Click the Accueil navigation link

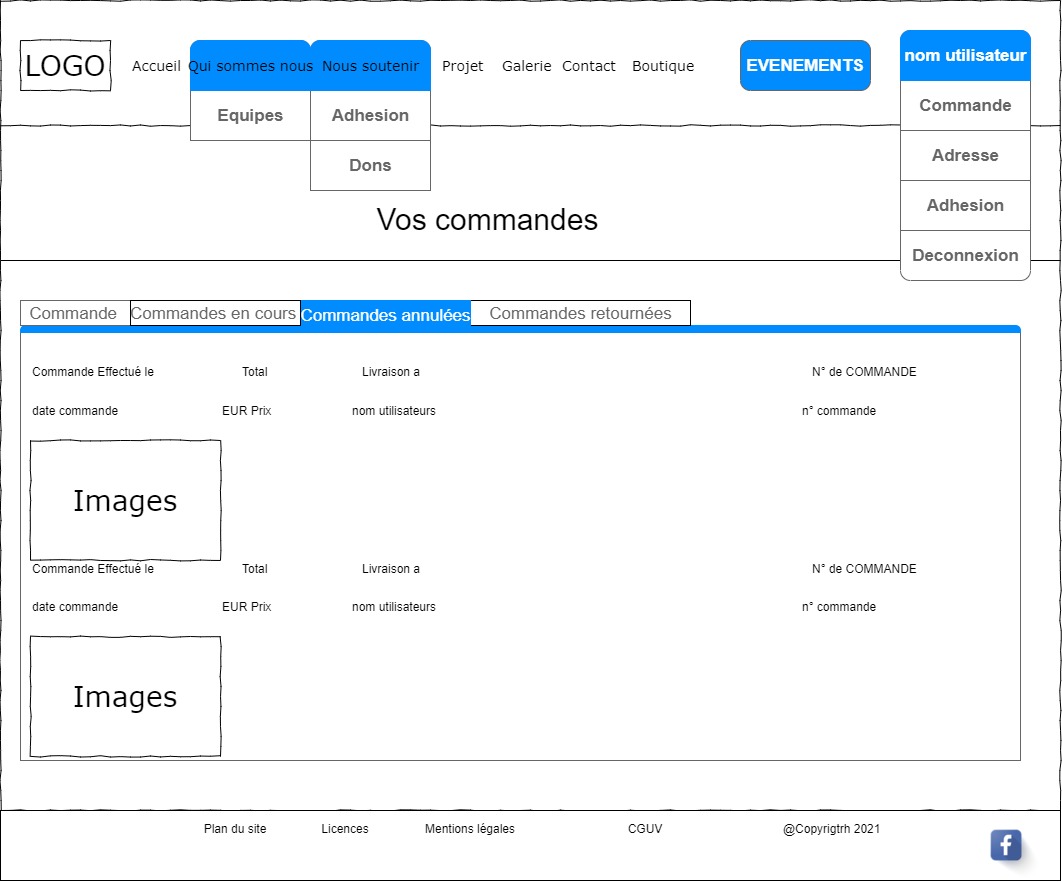pyautogui.click(x=156, y=66)
